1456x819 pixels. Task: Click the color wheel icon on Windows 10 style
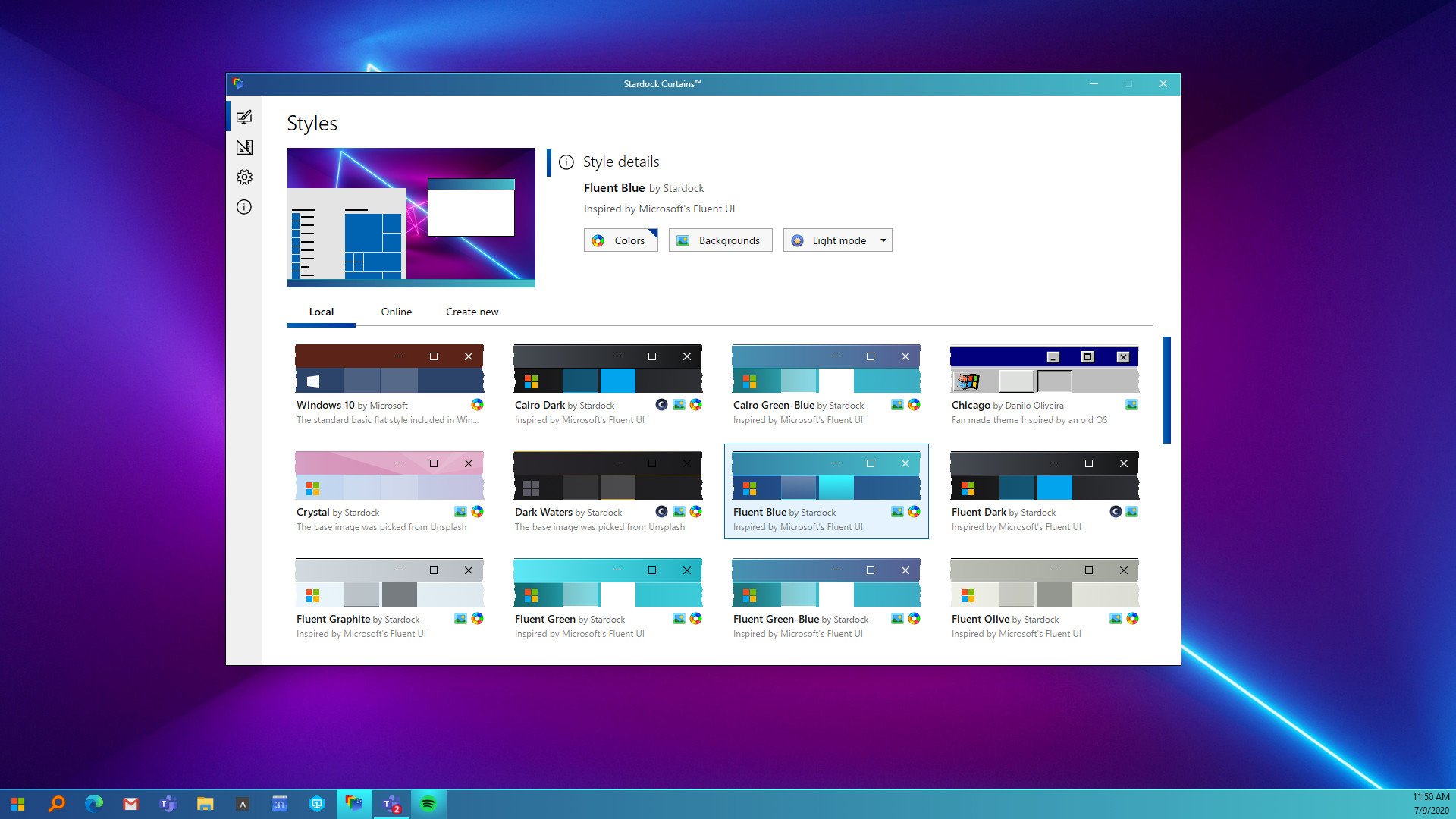477,405
